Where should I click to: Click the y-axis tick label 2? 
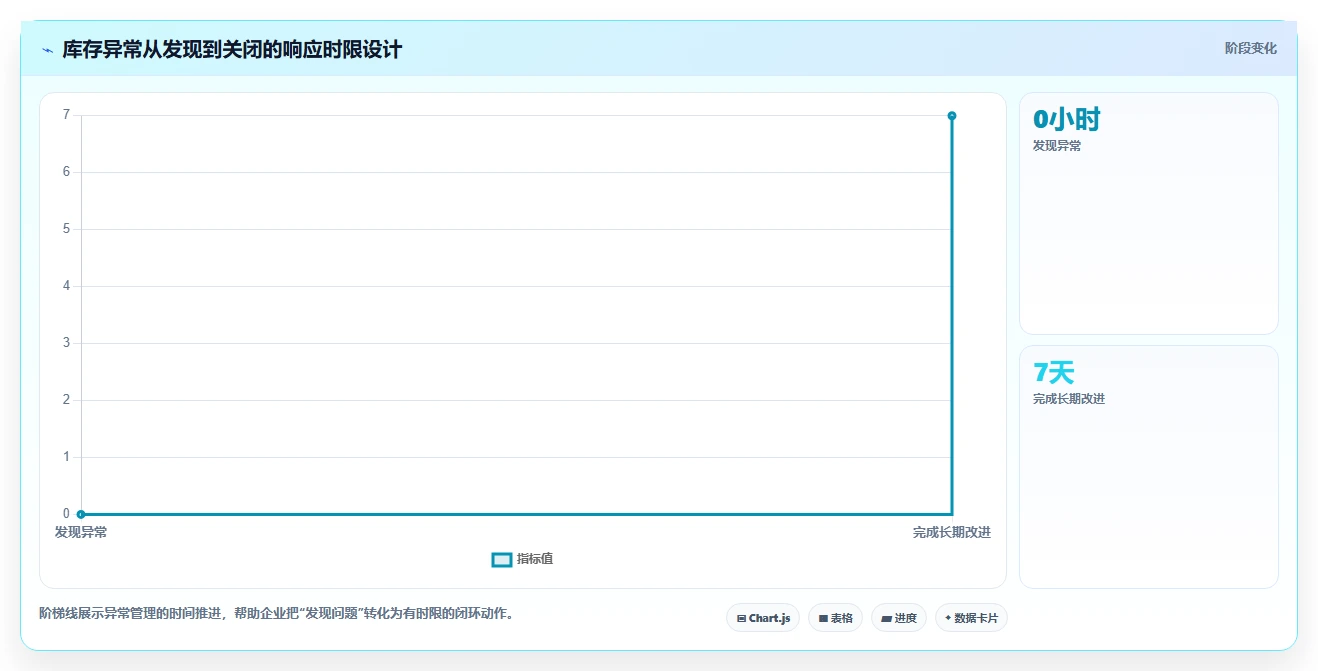pos(66,400)
